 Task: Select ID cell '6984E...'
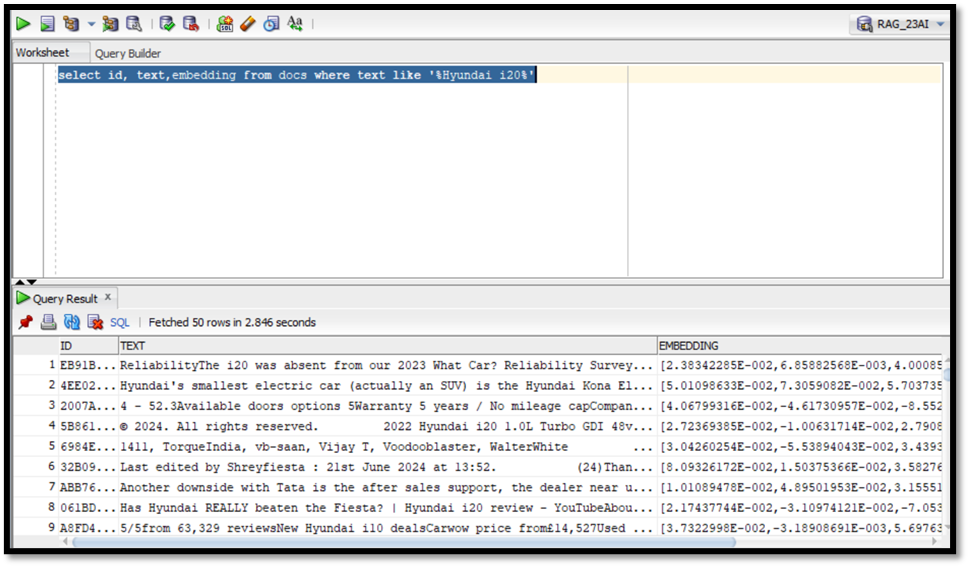point(88,447)
